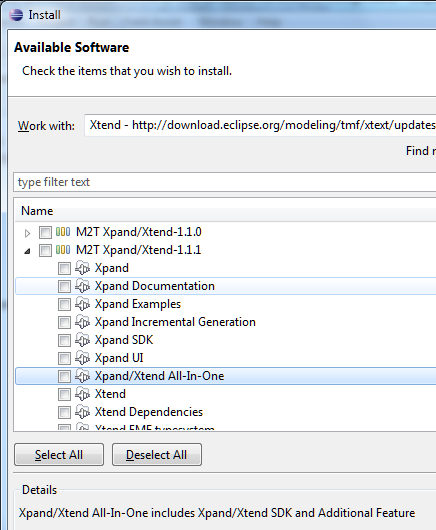
Task: Select the Xtend Dependencies label
Action: (149, 412)
